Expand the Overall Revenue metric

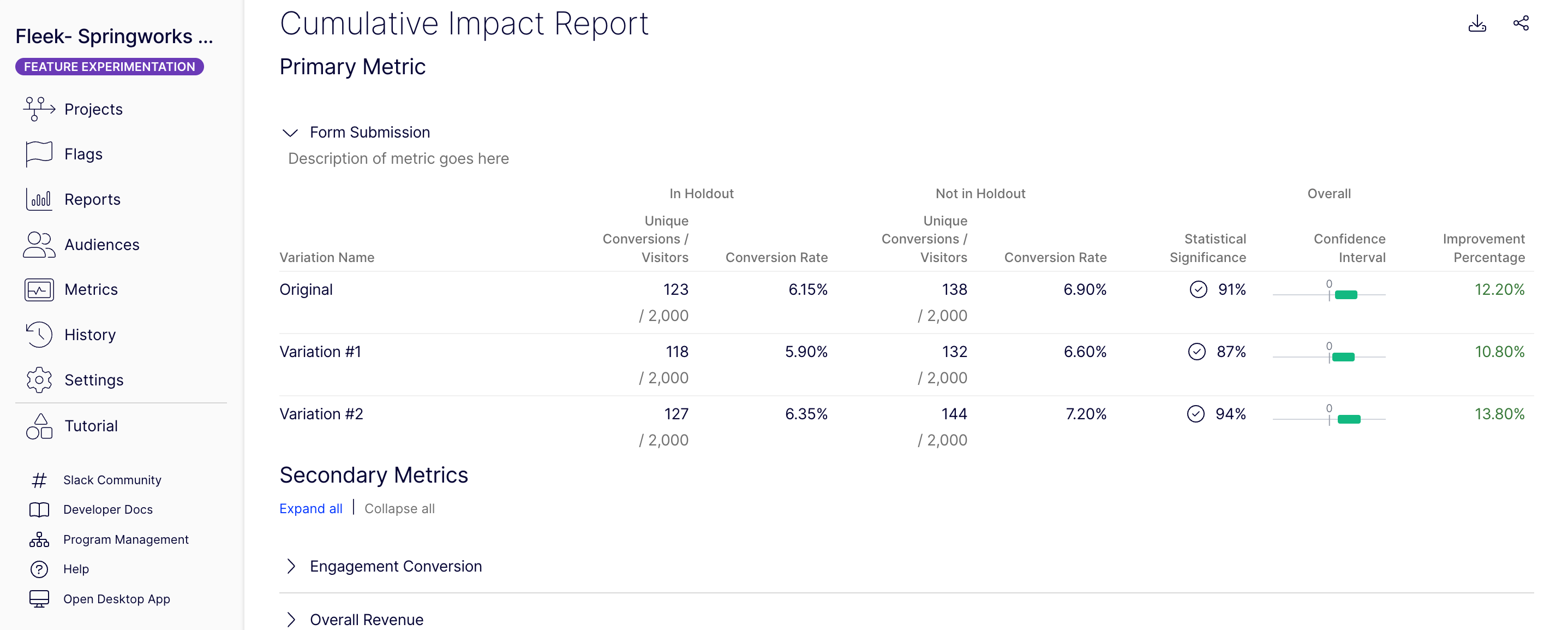290,619
